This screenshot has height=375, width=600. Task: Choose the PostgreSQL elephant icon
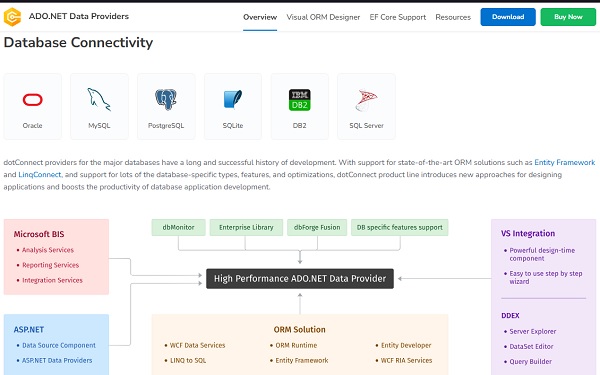(166, 99)
